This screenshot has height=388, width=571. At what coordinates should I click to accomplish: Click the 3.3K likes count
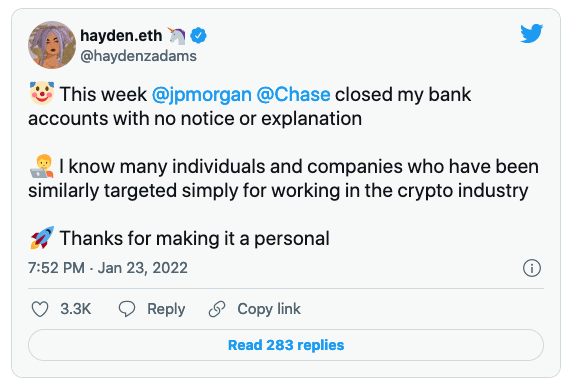click(76, 309)
